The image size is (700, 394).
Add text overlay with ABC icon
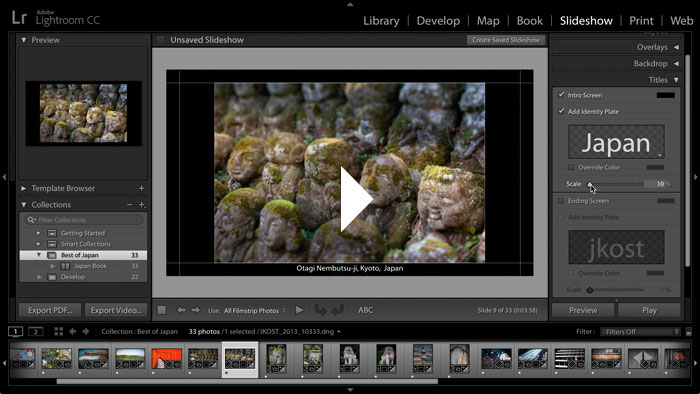pyautogui.click(x=366, y=310)
